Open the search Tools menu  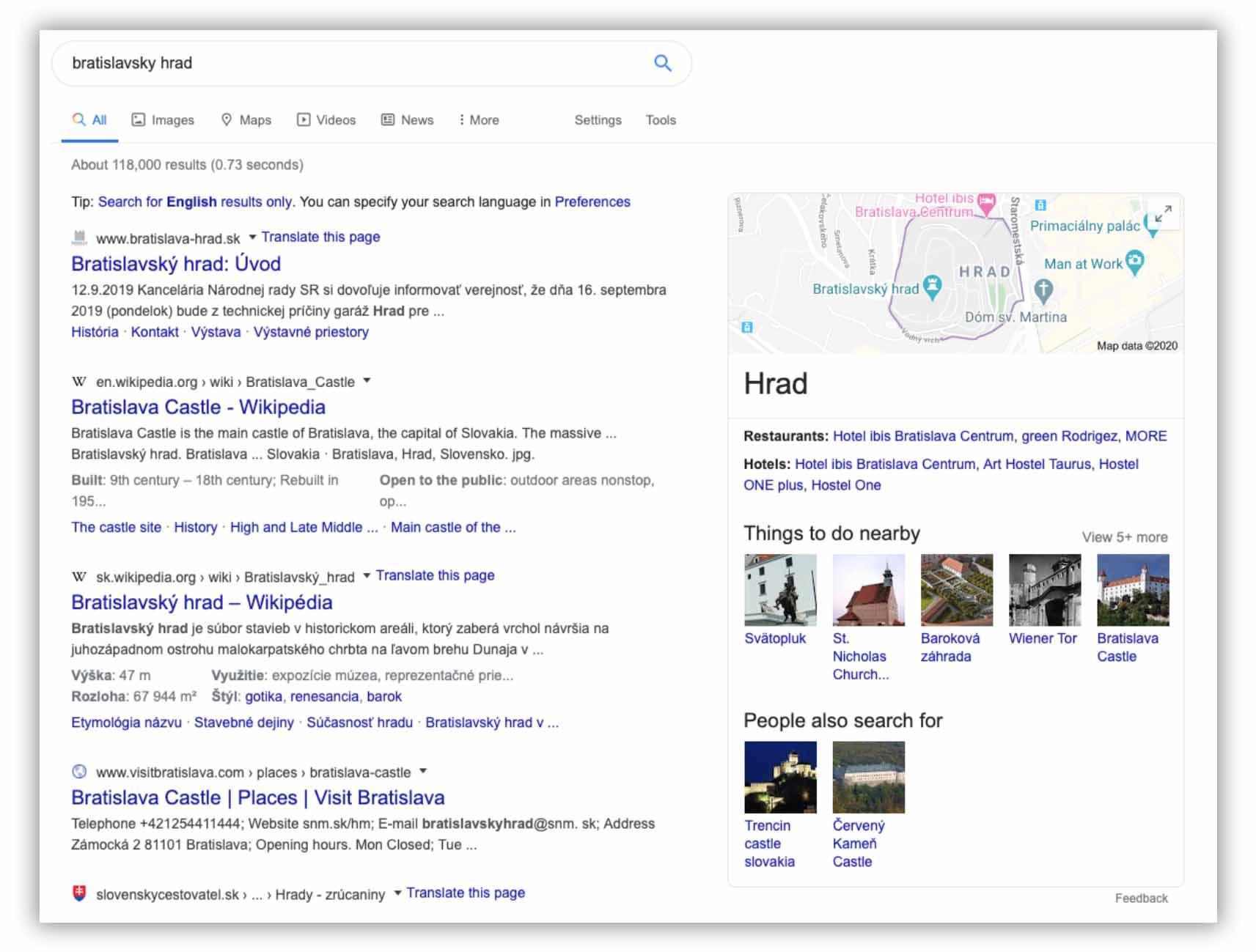[661, 120]
